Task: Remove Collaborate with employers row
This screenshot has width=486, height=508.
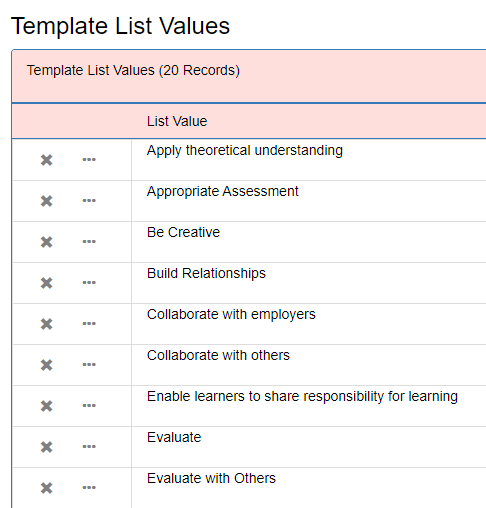Action: click(x=47, y=324)
